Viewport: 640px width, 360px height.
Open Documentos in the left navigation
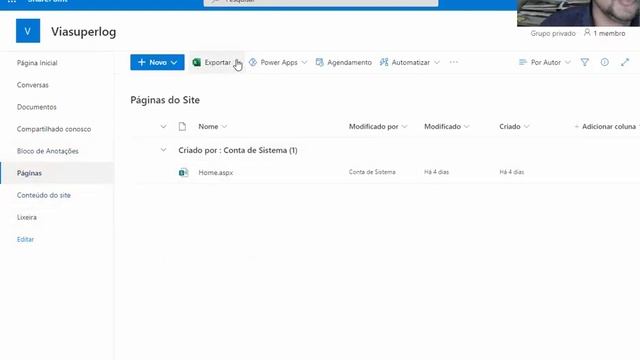[37, 107]
